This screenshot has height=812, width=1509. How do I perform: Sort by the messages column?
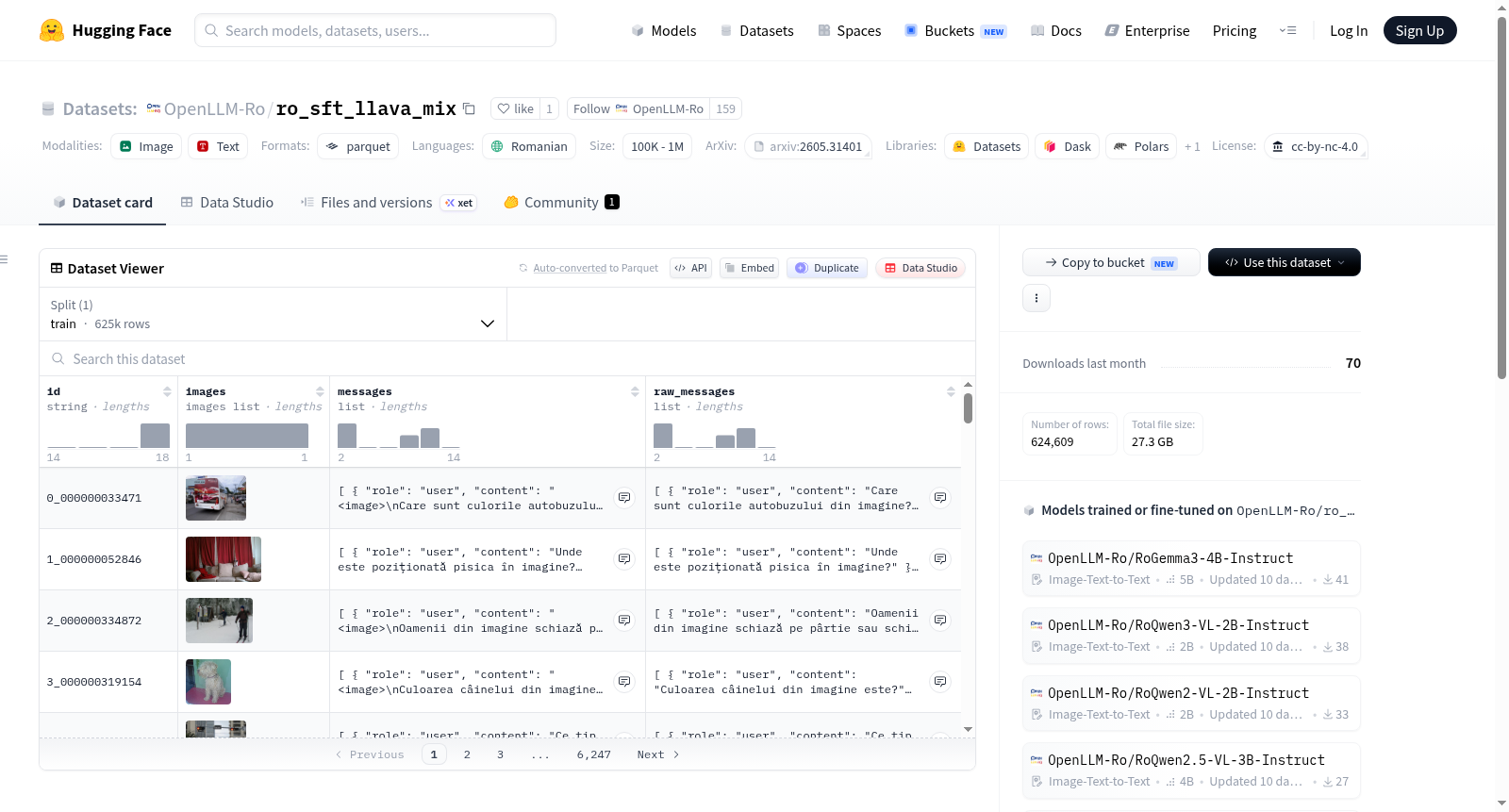coord(635,391)
